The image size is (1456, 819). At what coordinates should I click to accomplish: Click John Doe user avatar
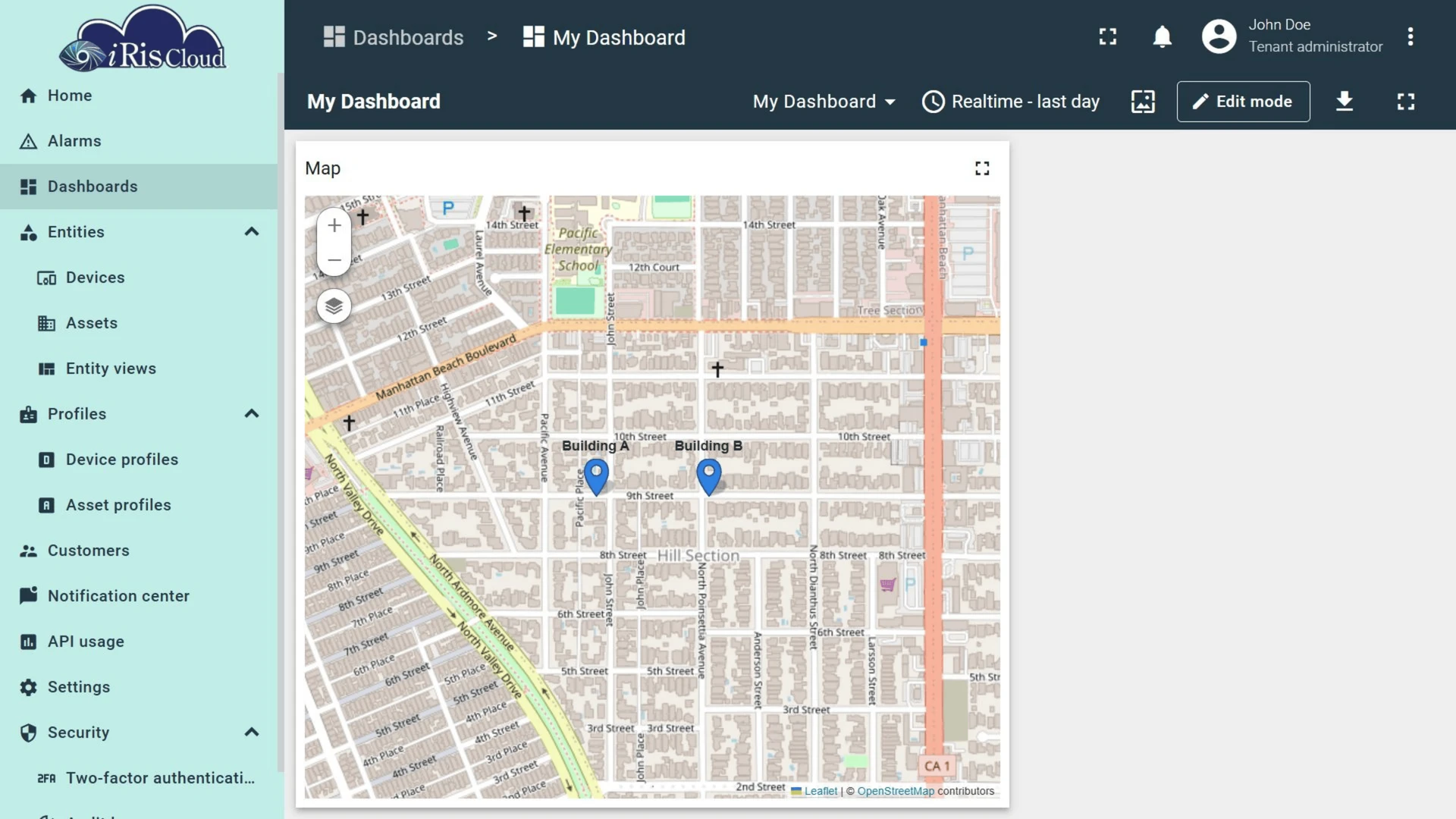pyautogui.click(x=1219, y=36)
